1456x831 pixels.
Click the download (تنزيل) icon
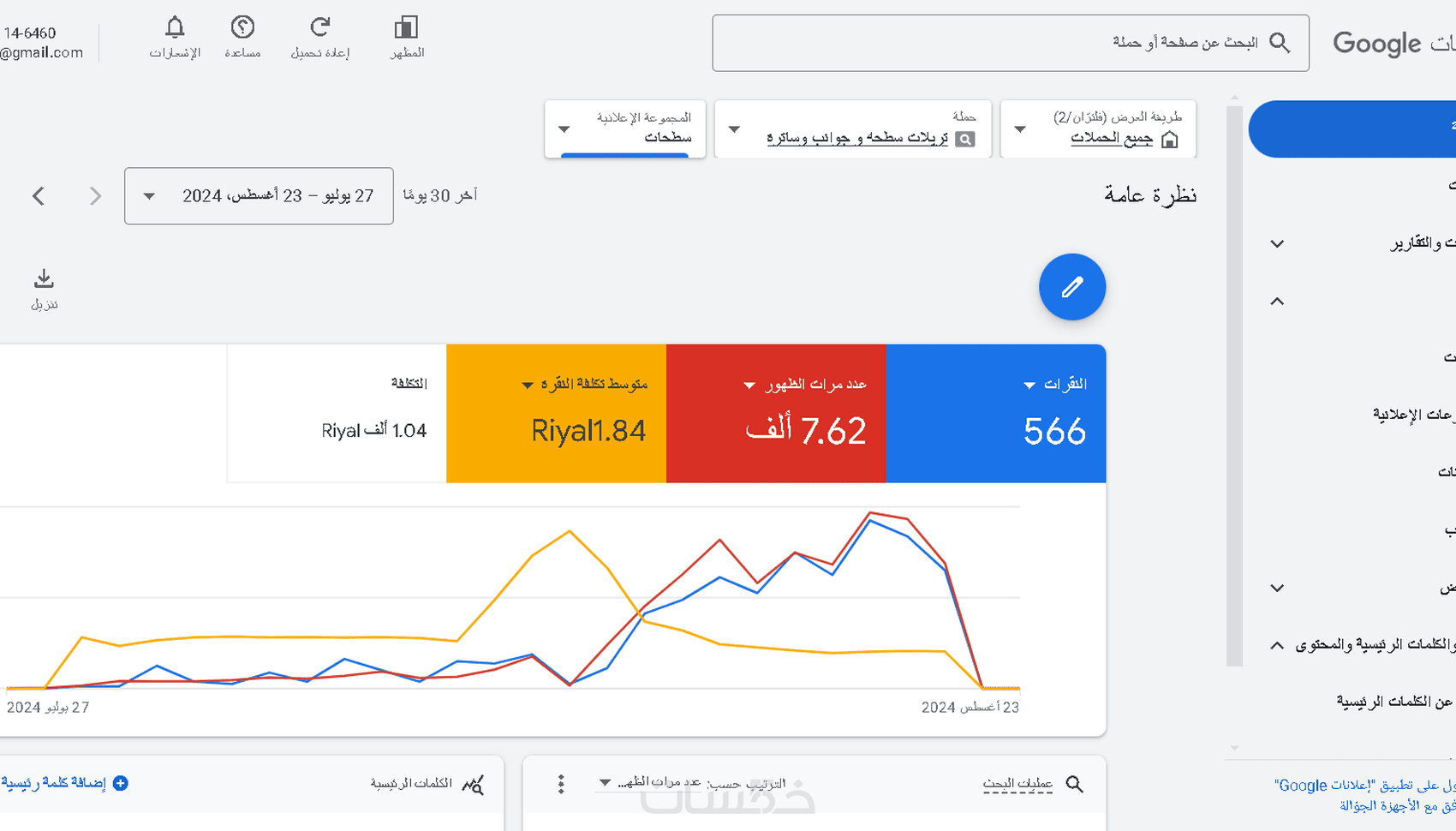[x=44, y=279]
